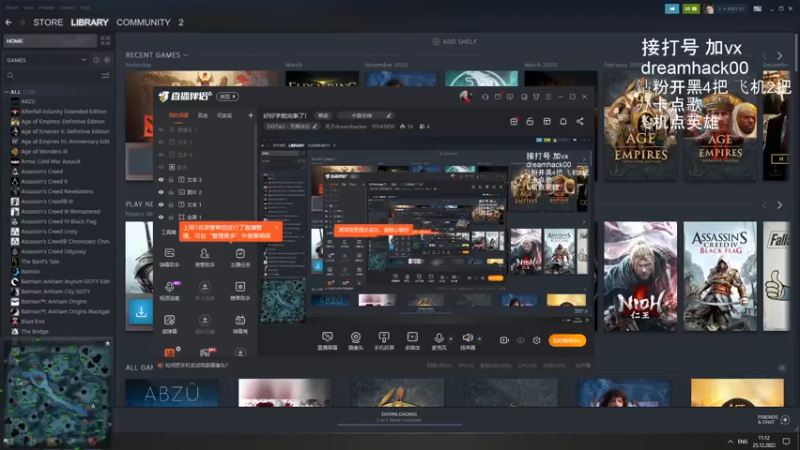Open 弹幕秀 tool
This screenshot has width=800, height=450.
pos(240,324)
